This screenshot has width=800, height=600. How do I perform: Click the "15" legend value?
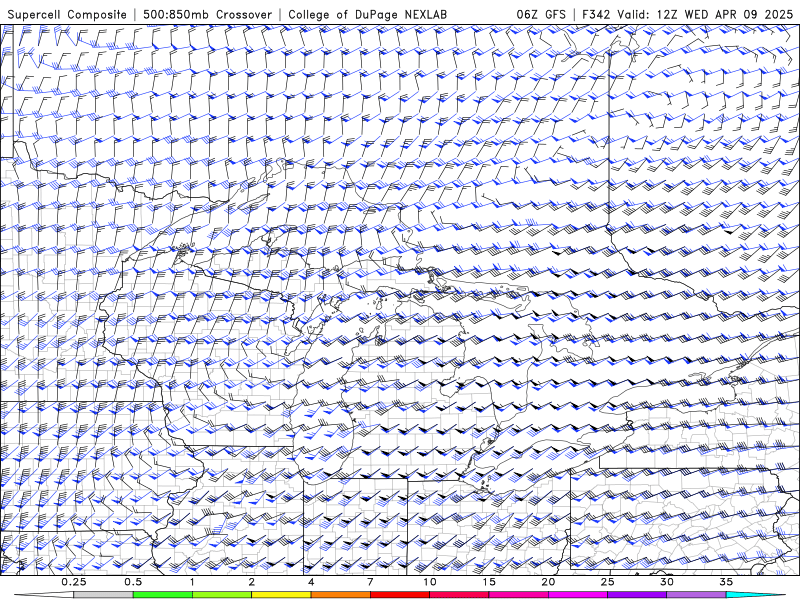(489, 582)
